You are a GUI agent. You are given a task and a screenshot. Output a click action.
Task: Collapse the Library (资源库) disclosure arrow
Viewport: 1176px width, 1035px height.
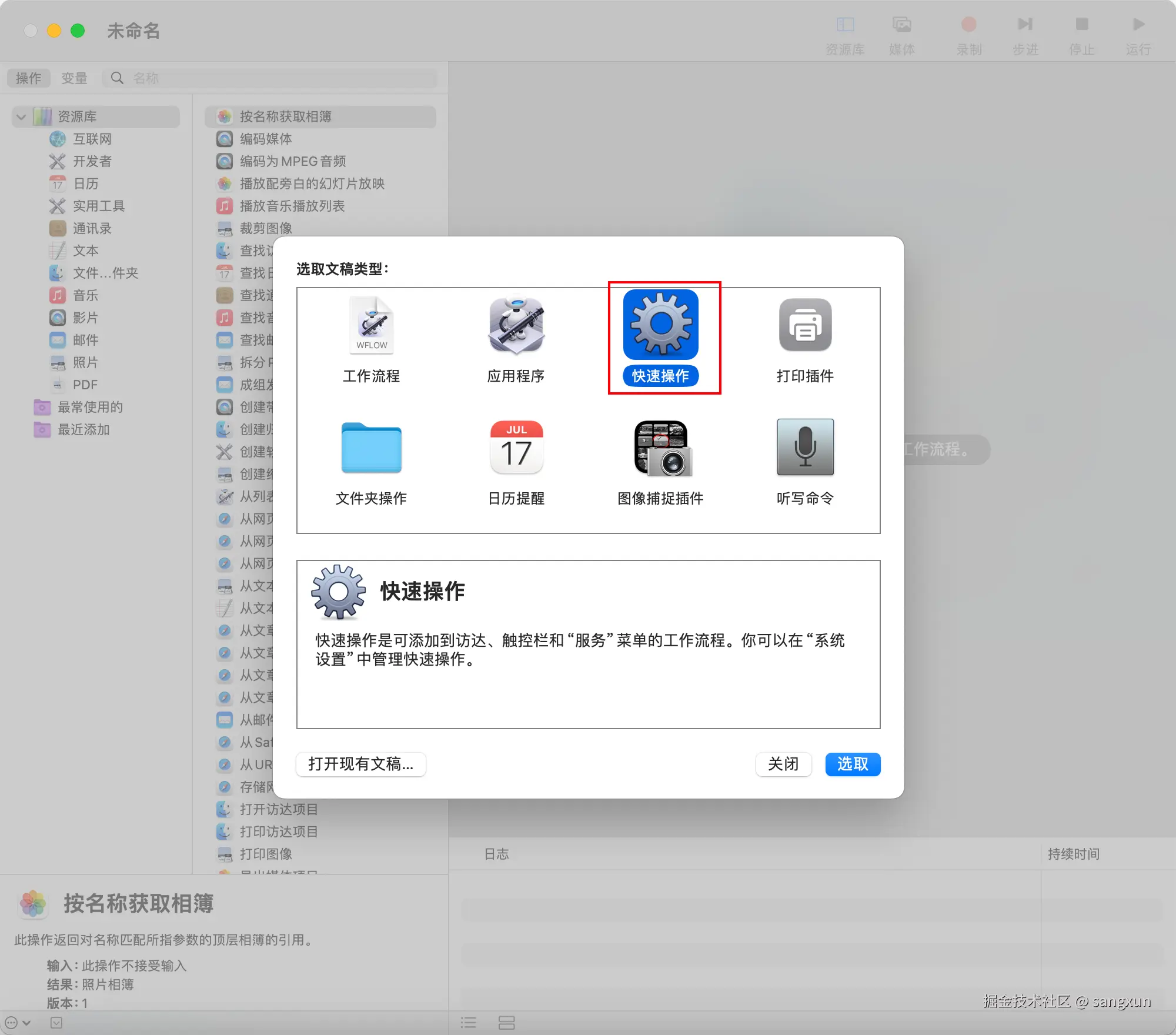point(22,116)
